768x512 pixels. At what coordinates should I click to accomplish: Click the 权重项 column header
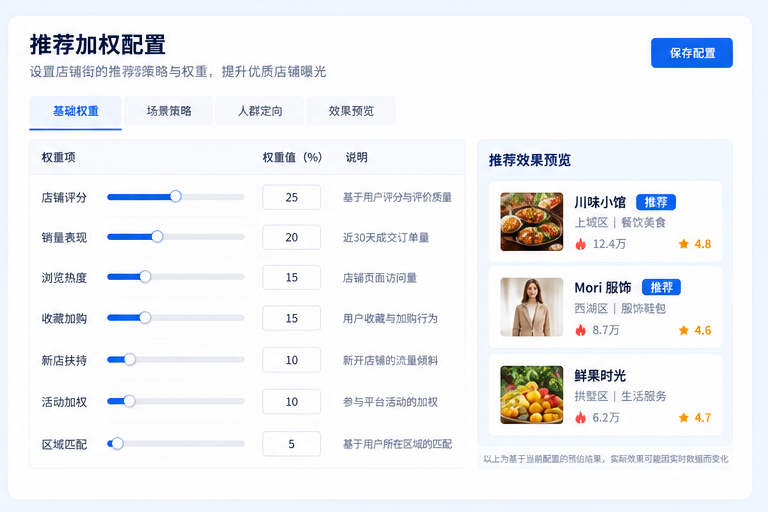pyautogui.click(x=58, y=157)
